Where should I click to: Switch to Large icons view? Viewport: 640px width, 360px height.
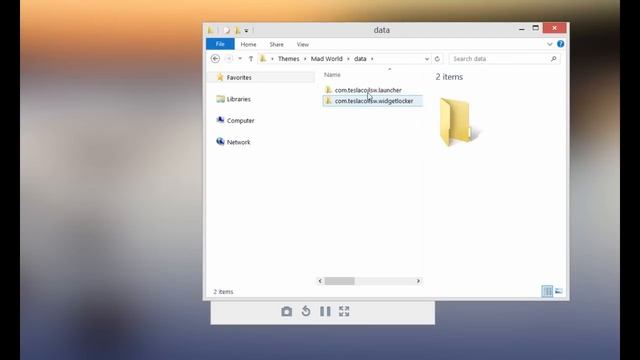(559, 291)
